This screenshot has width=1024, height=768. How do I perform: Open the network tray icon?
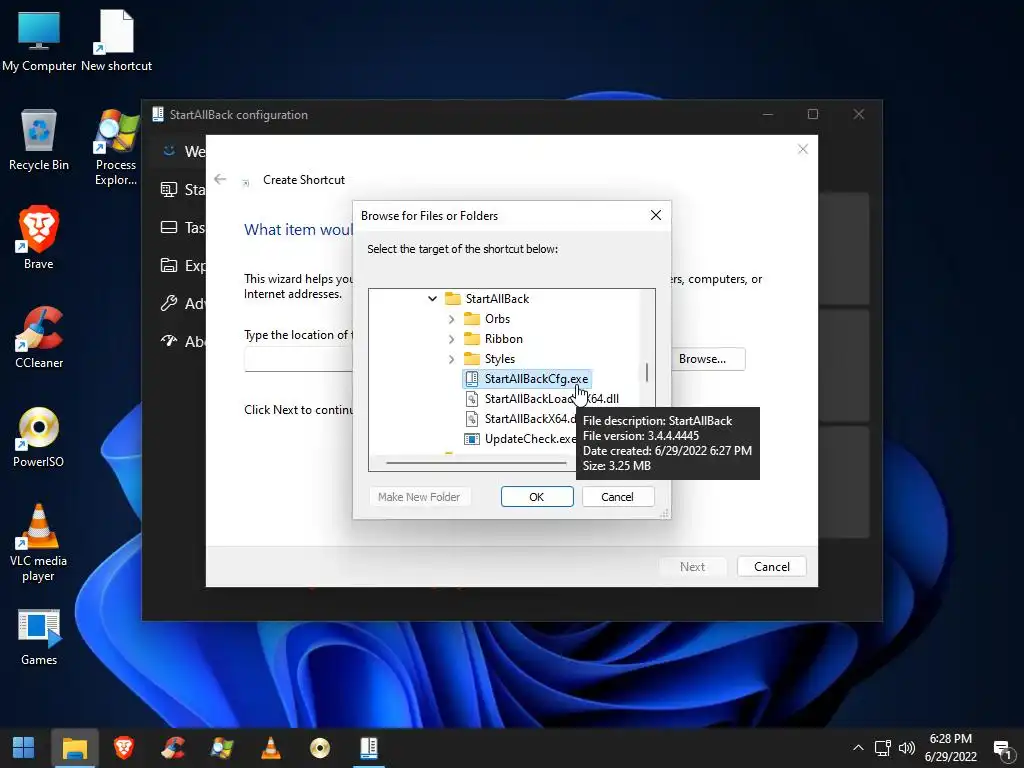(883, 748)
